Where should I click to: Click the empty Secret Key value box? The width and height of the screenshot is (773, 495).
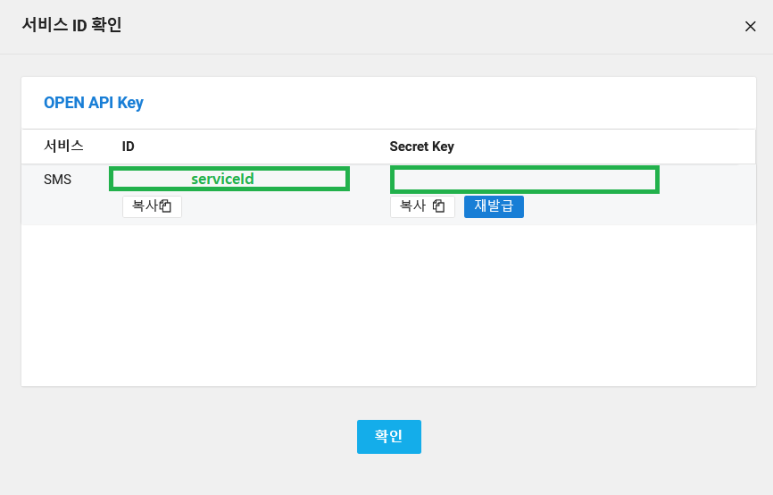(525, 179)
